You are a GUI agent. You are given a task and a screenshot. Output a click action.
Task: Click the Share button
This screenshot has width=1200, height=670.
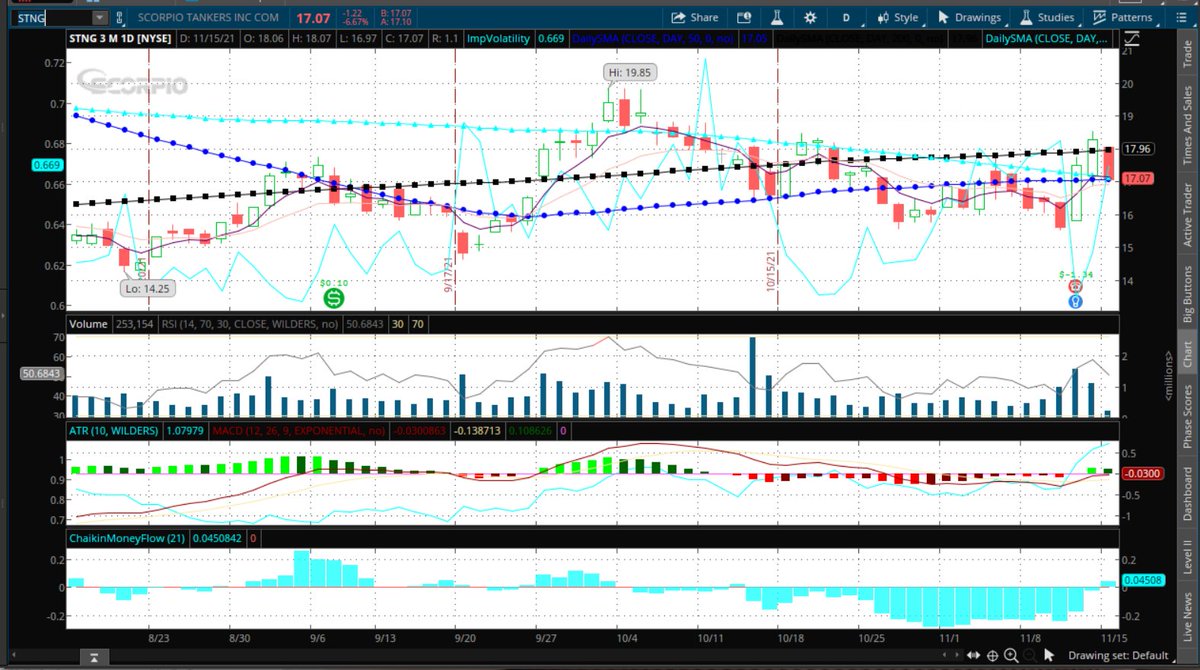pos(694,17)
